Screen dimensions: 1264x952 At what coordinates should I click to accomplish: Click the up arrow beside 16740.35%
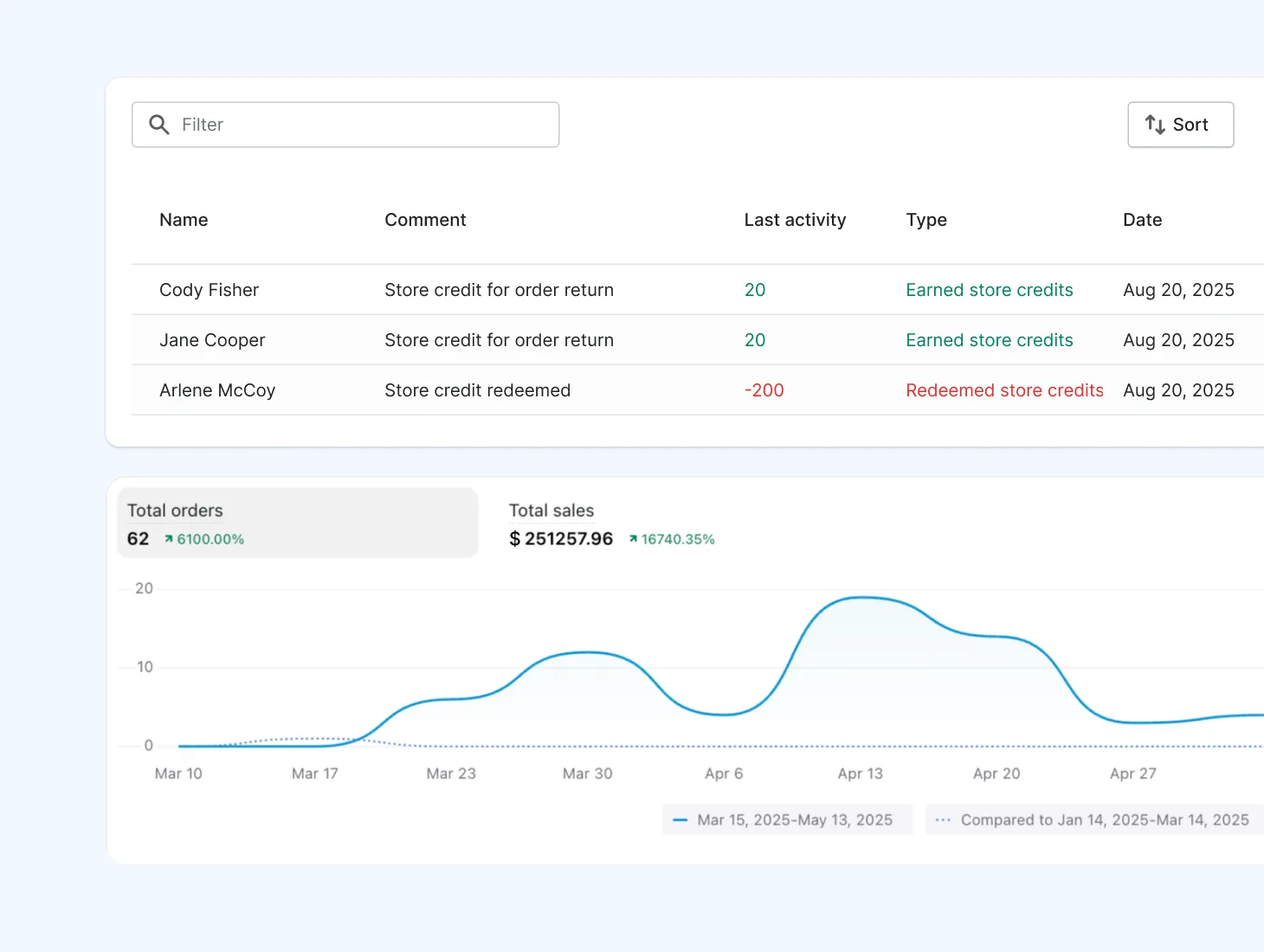(633, 539)
